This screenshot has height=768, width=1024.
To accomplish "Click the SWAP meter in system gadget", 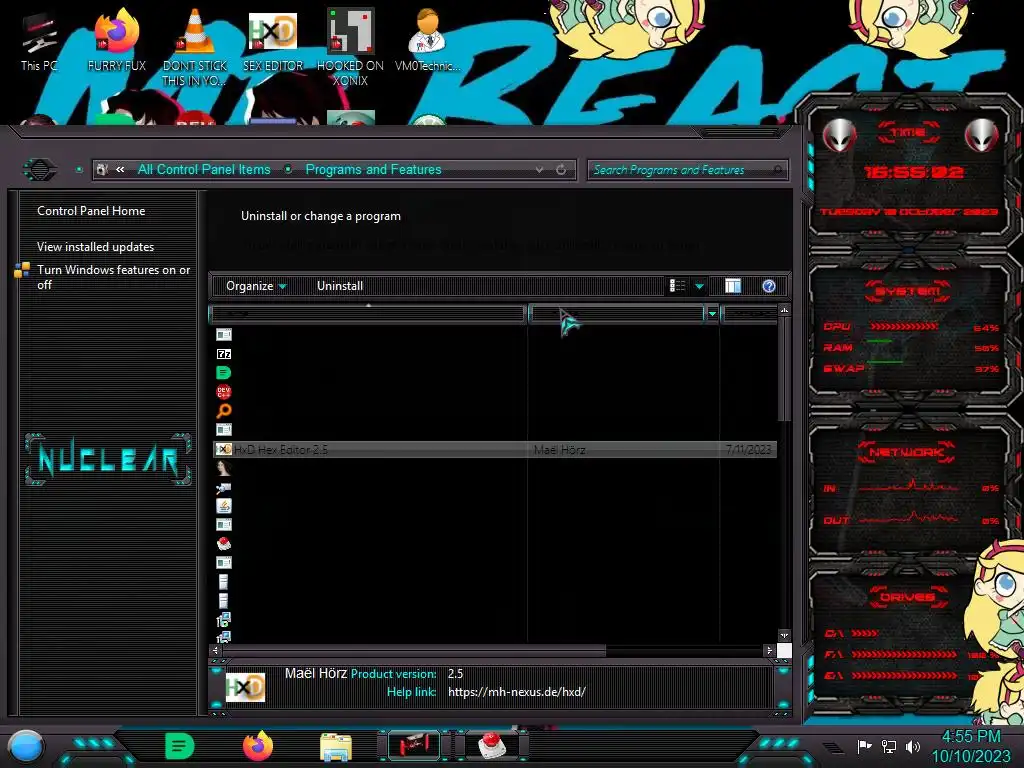I will tap(910, 368).
